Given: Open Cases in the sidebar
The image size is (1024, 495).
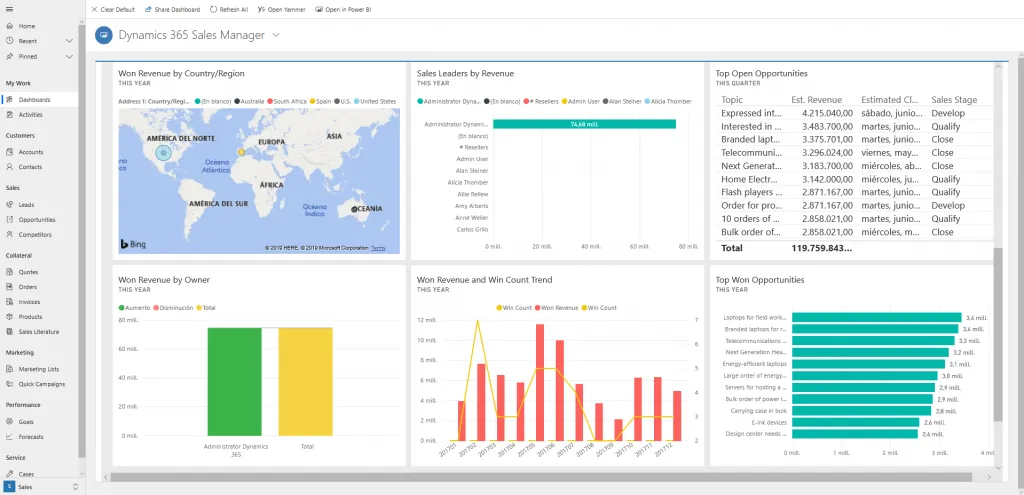Looking at the screenshot, I should click(x=40, y=474).
